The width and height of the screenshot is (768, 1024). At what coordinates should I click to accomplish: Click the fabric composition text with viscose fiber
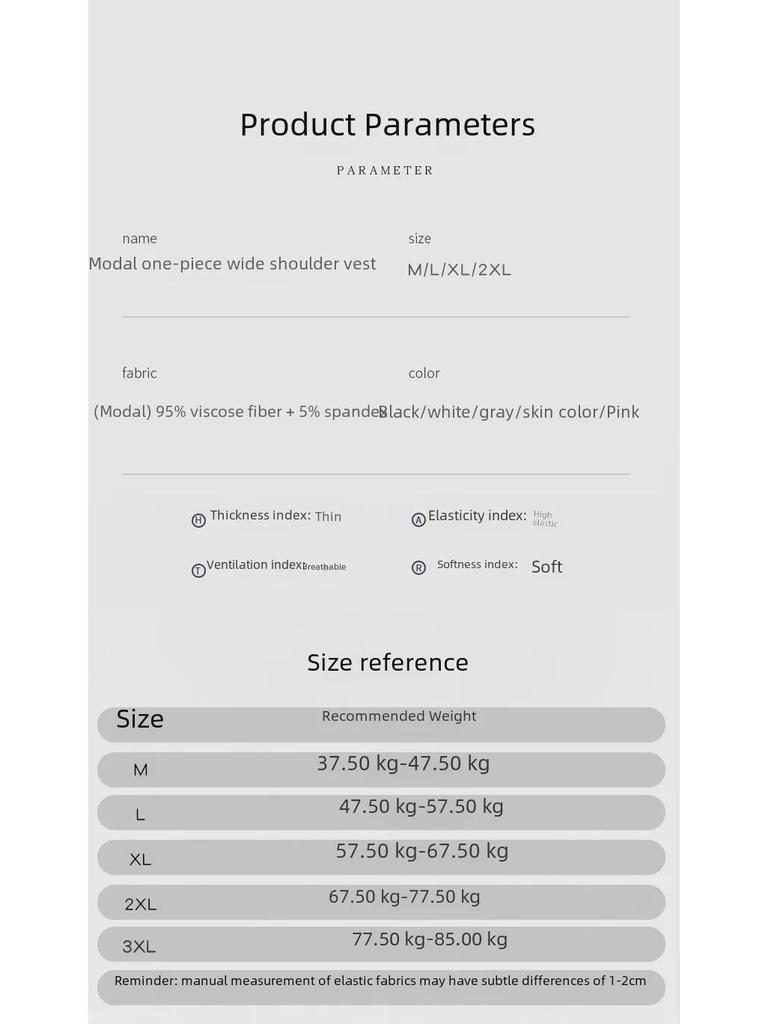240,412
